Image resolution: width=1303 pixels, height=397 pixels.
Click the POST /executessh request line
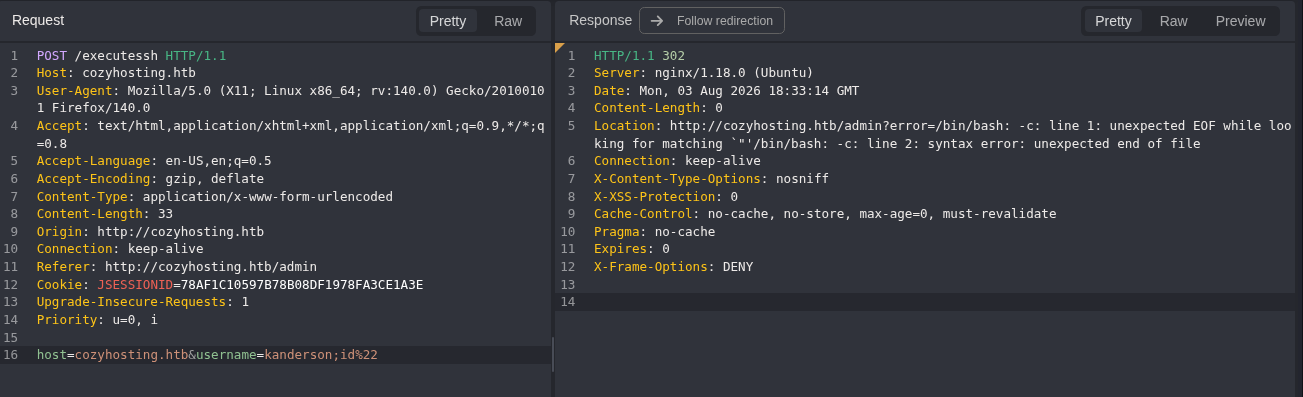132,55
